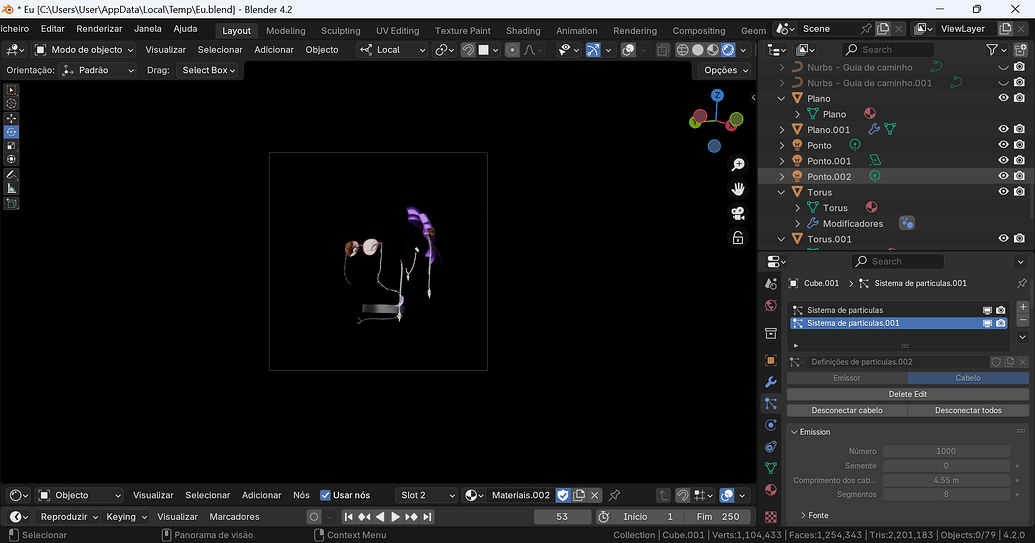Image resolution: width=1035 pixels, height=543 pixels.
Task: Toggle show gizmo button
Action: (x=593, y=49)
